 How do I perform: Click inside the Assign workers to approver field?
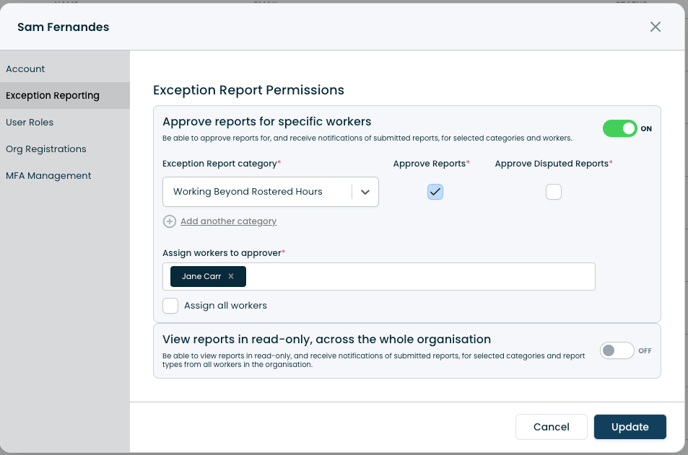(420, 277)
